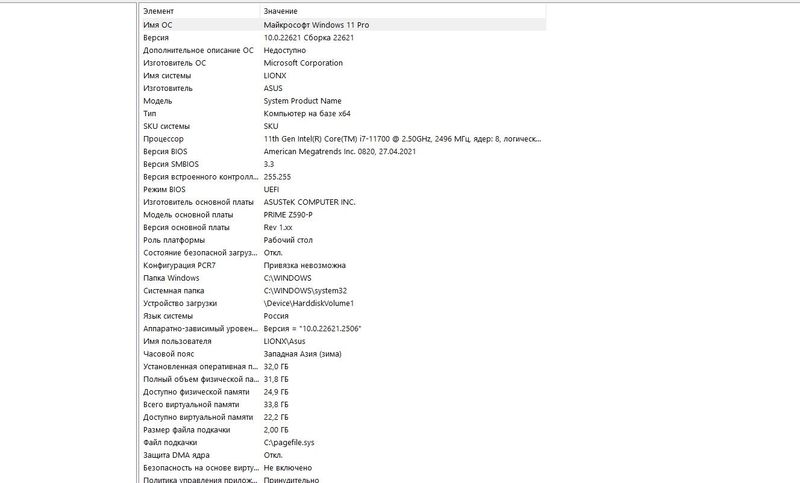800x483 pixels.
Task: Click the "Значение" column header
Action: coord(280,11)
